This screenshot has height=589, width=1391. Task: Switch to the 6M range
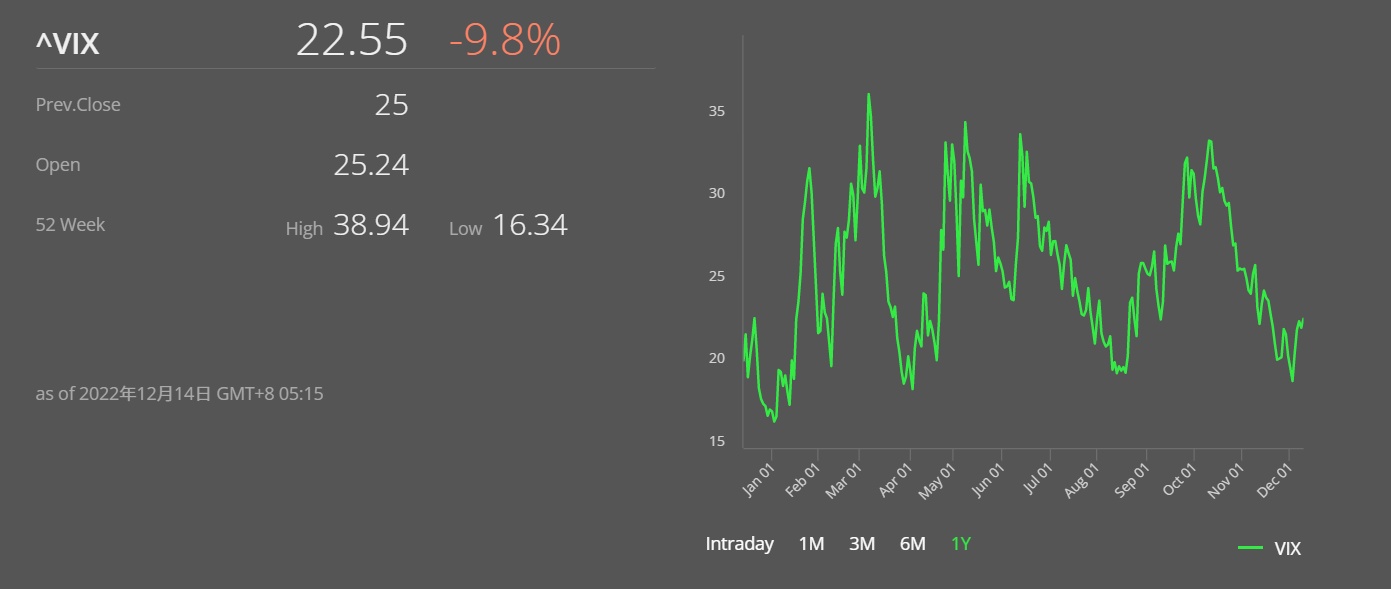tap(912, 544)
